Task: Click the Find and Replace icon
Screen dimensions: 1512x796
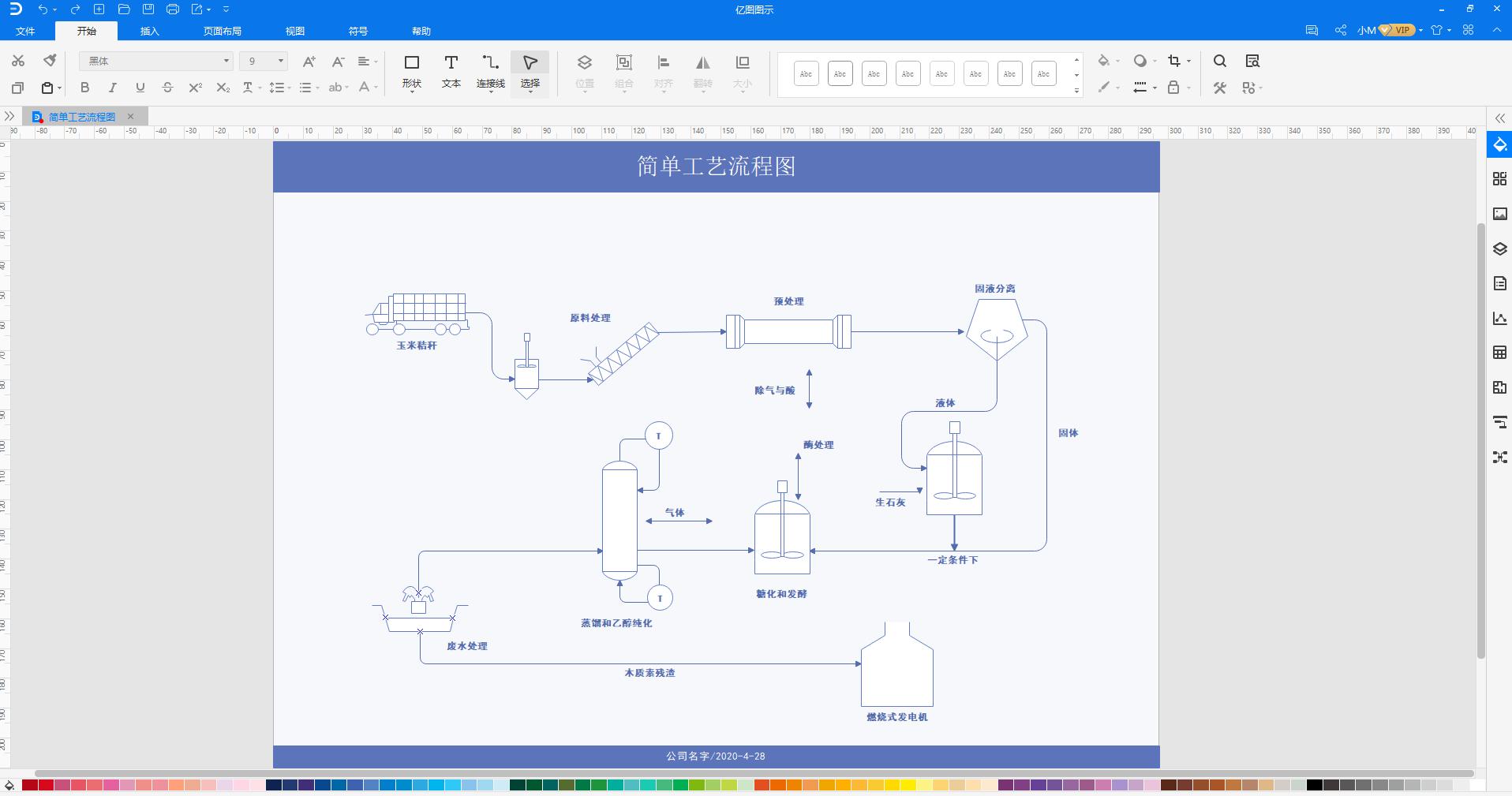Action: tap(1252, 61)
